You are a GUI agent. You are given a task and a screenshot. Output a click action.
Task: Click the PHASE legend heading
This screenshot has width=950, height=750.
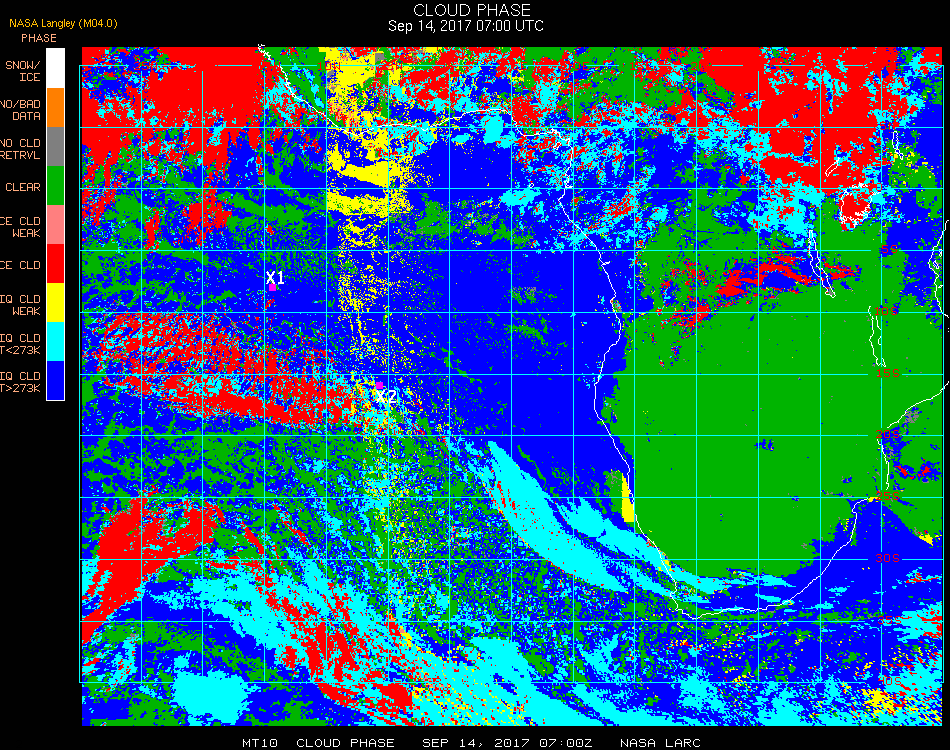coord(39,38)
